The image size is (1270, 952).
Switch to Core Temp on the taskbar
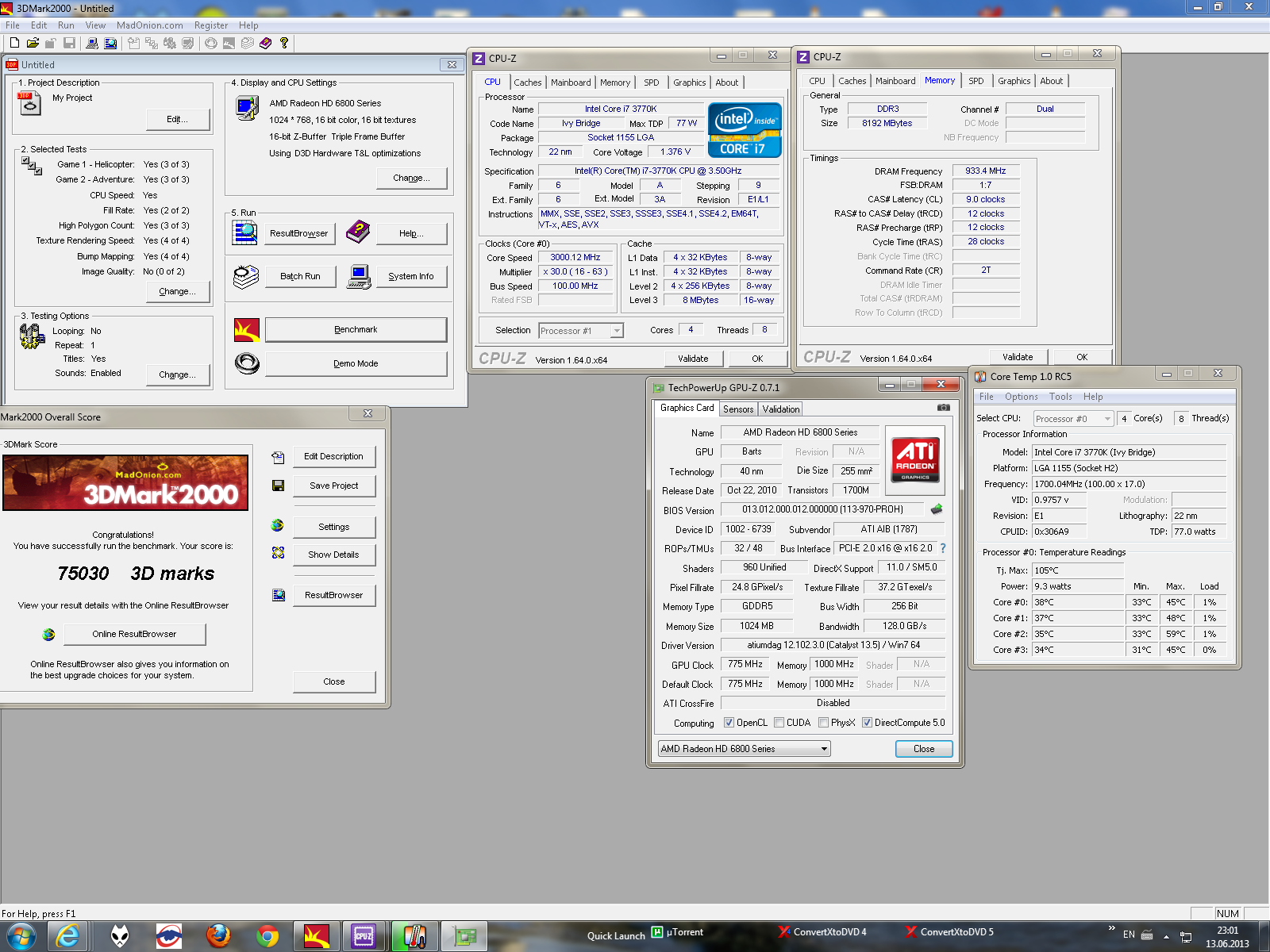click(414, 936)
